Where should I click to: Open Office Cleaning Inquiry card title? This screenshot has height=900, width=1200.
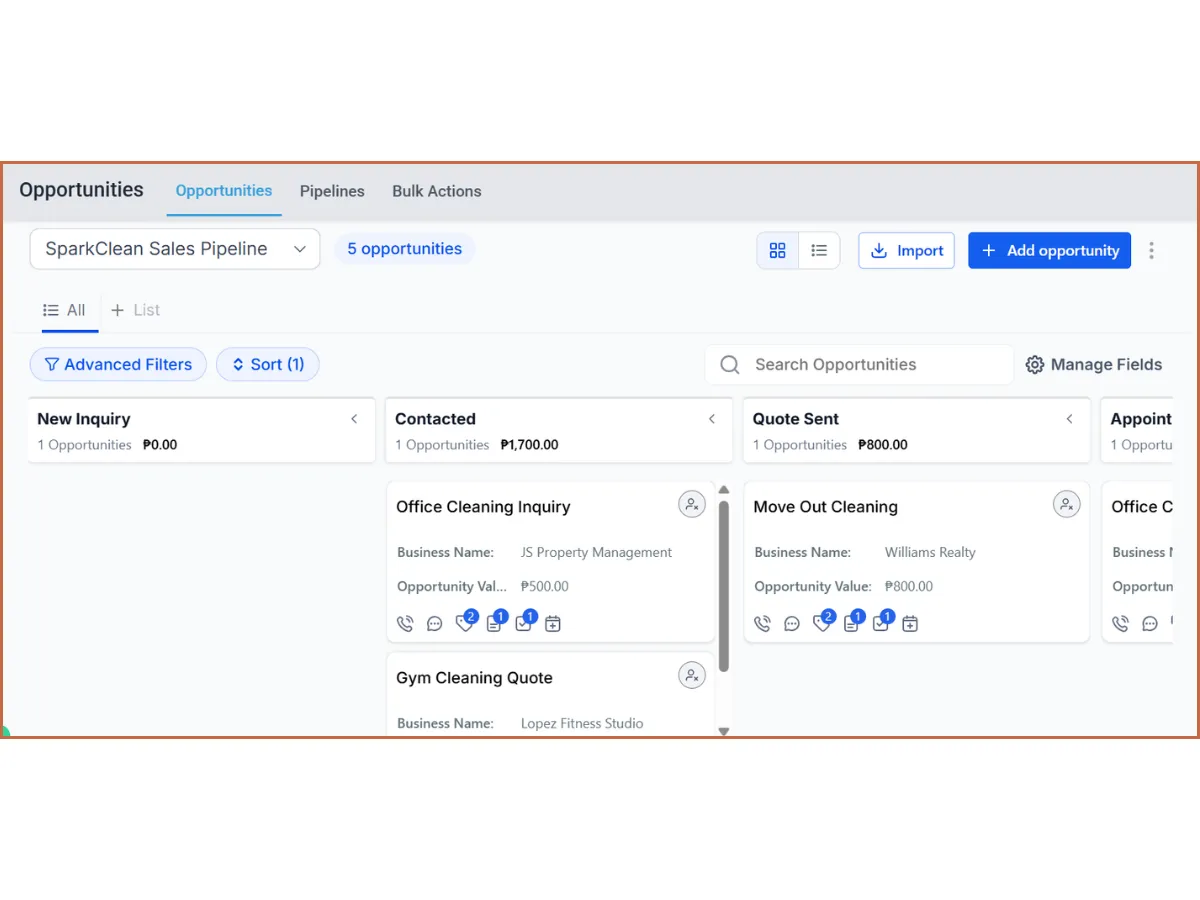[483, 507]
